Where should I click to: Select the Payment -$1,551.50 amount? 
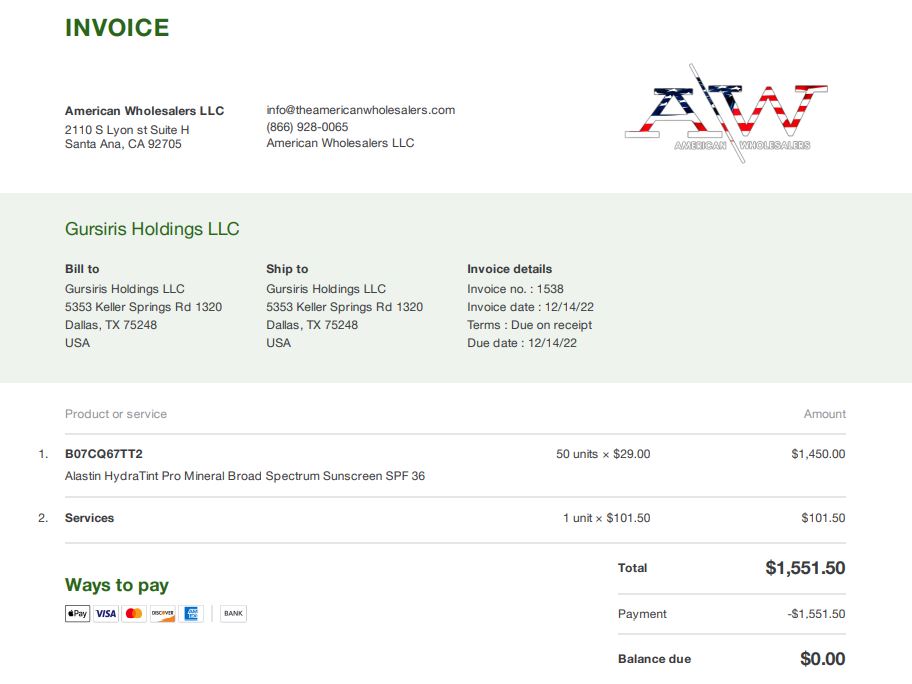(817, 614)
